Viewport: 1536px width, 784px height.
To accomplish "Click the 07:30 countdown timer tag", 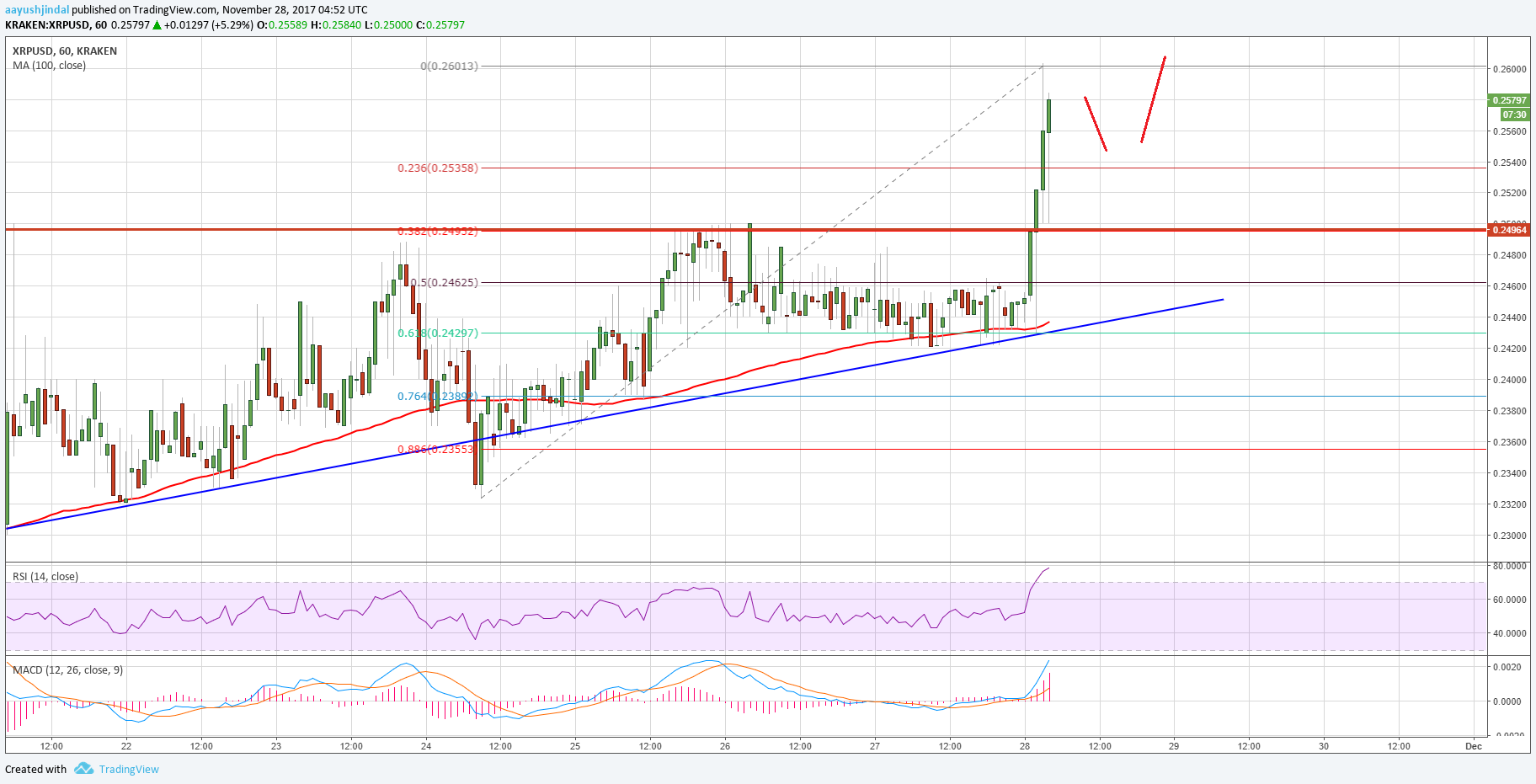I will 1514,115.
